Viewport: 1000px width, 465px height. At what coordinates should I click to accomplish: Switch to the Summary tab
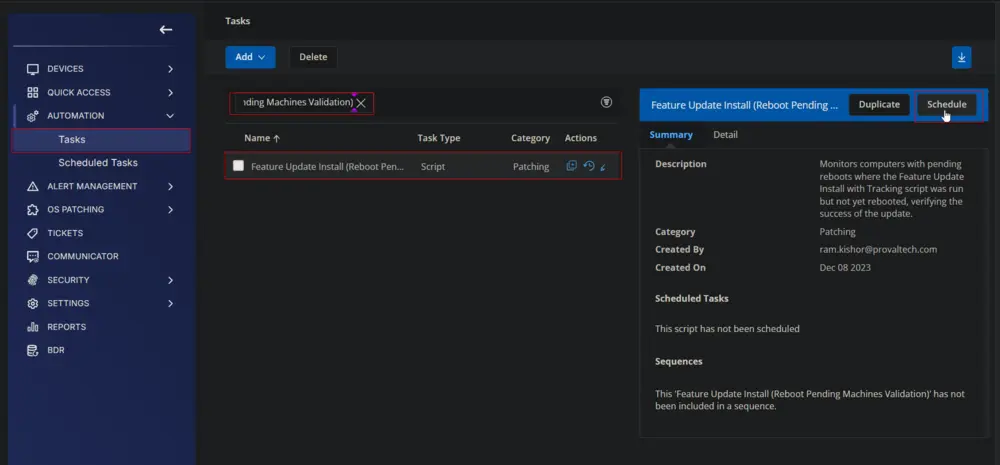pos(671,135)
